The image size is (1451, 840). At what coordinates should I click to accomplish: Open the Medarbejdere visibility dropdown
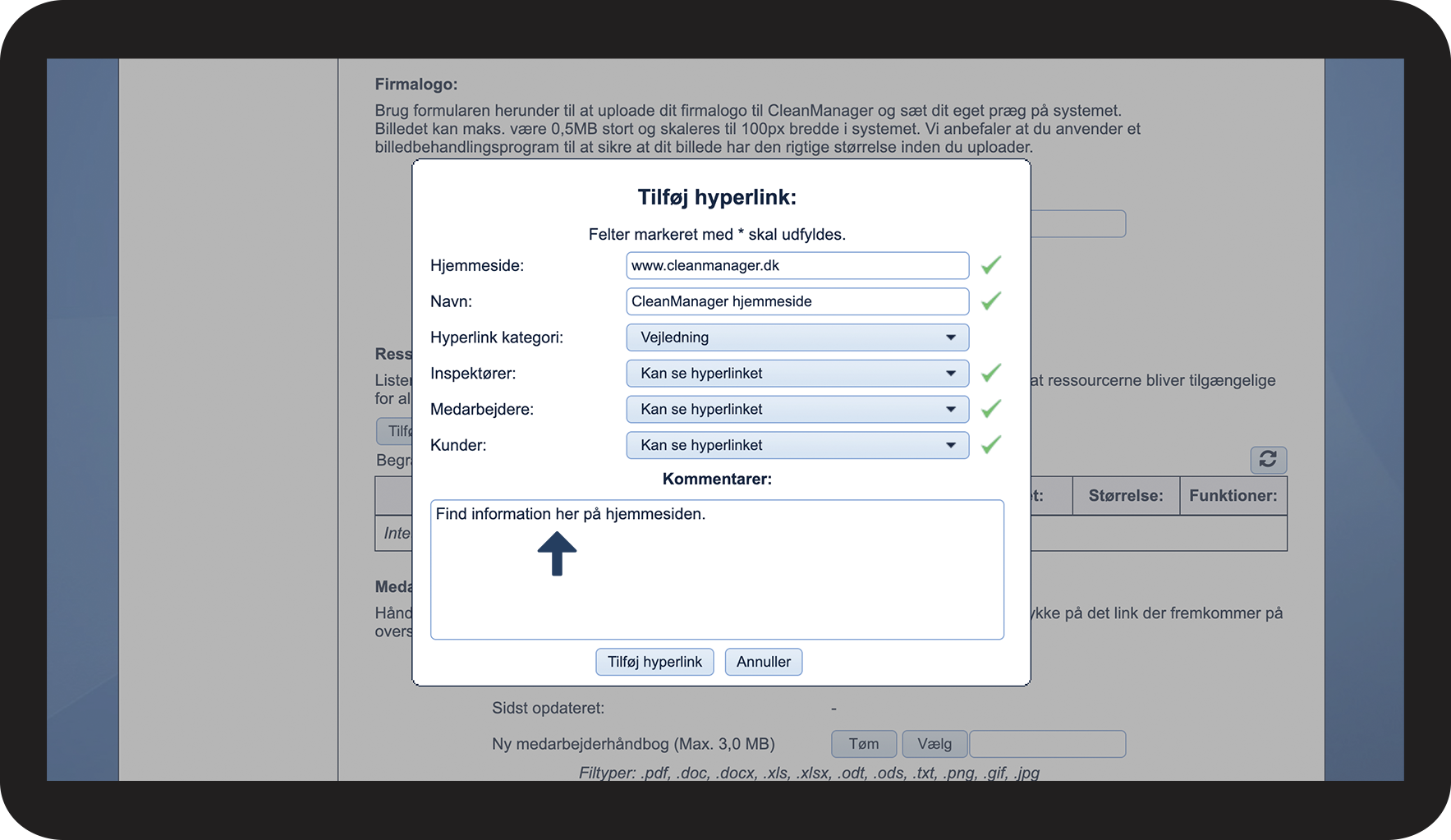(x=797, y=409)
